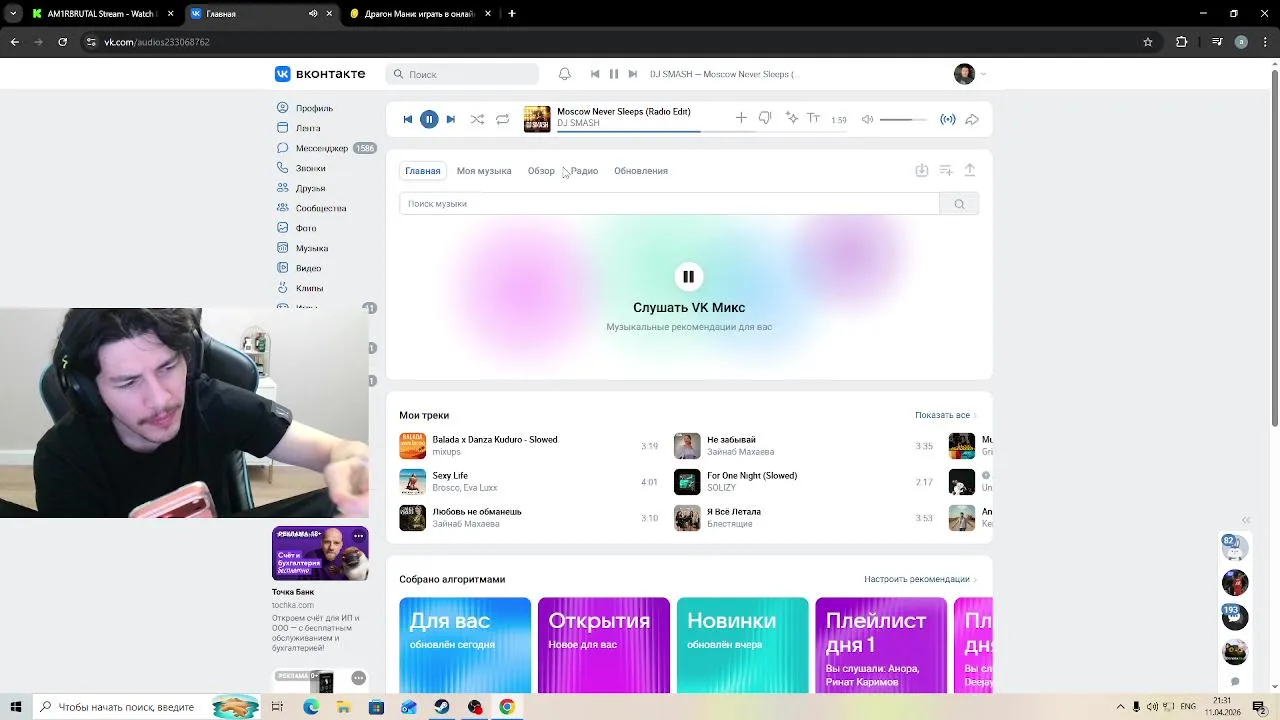Image resolution: width=1280 pixels, height=720 pixels.
Task: Toggle repeat playback mode
Action: pos(503,119)
